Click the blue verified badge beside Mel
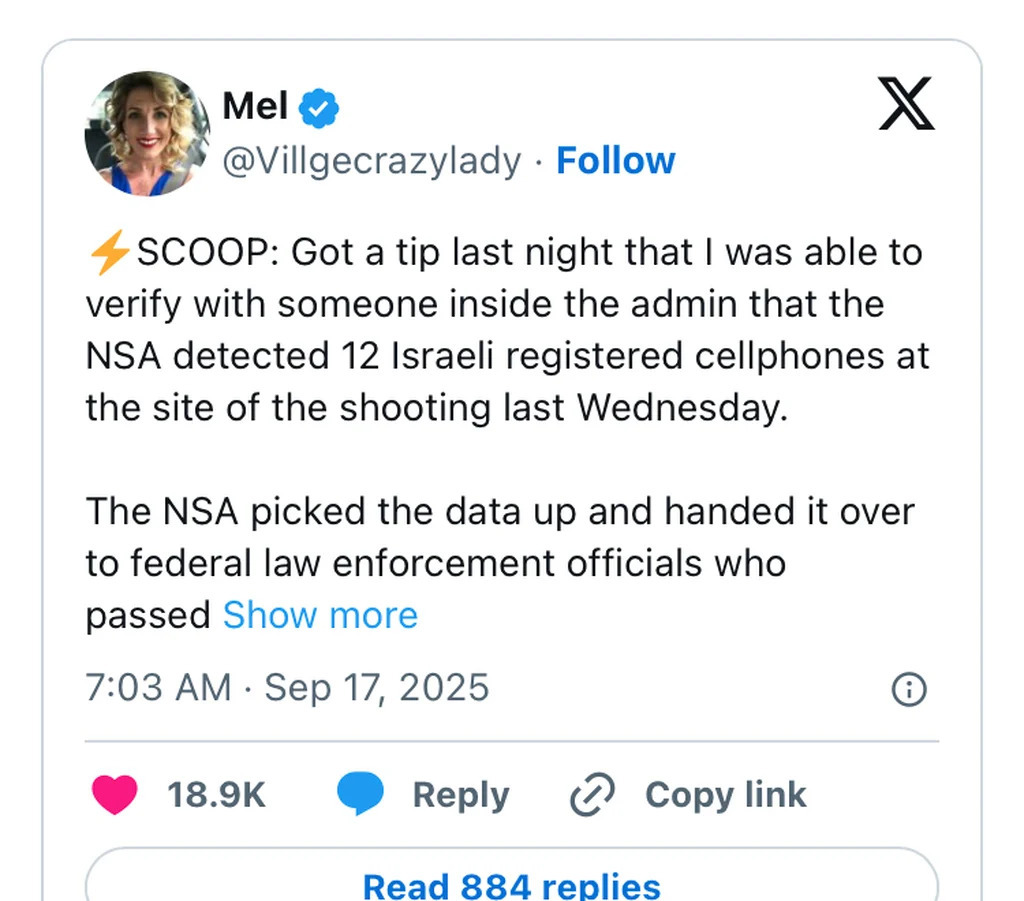 click(x=320, y=108)
